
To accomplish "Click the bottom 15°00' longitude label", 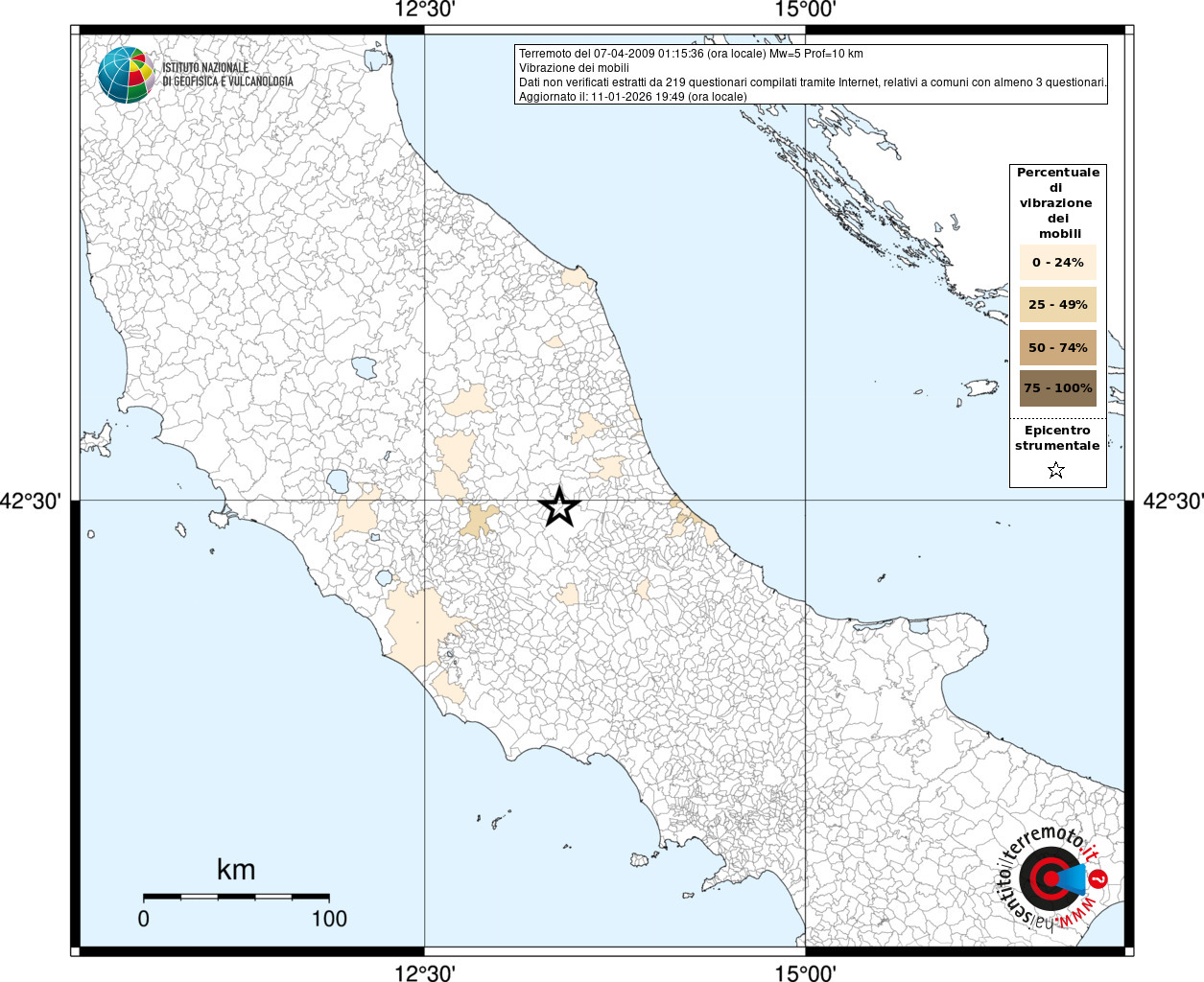I will click(806, 972).
